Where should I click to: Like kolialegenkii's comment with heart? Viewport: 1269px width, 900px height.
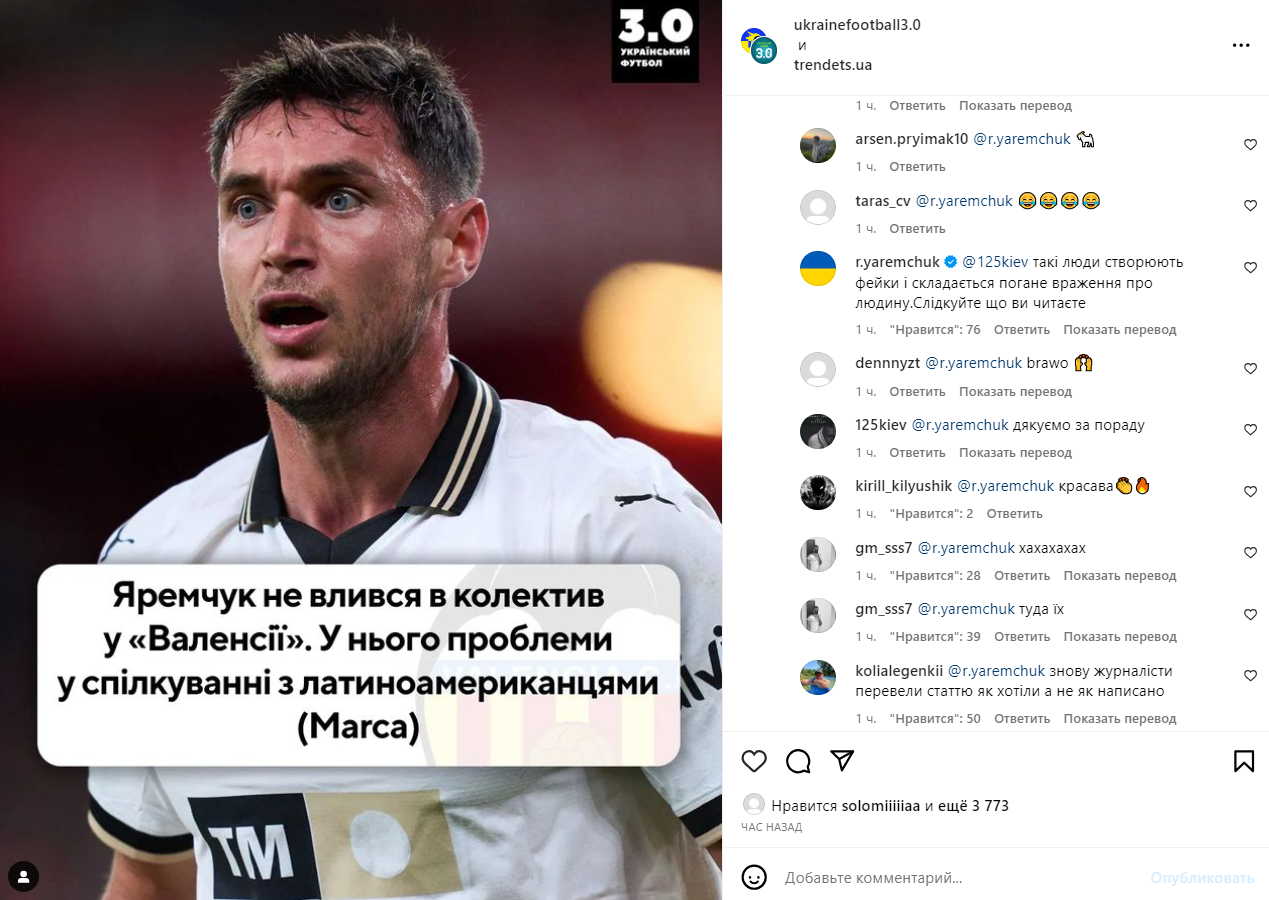pyautogui.click(x=1250, y=676)
